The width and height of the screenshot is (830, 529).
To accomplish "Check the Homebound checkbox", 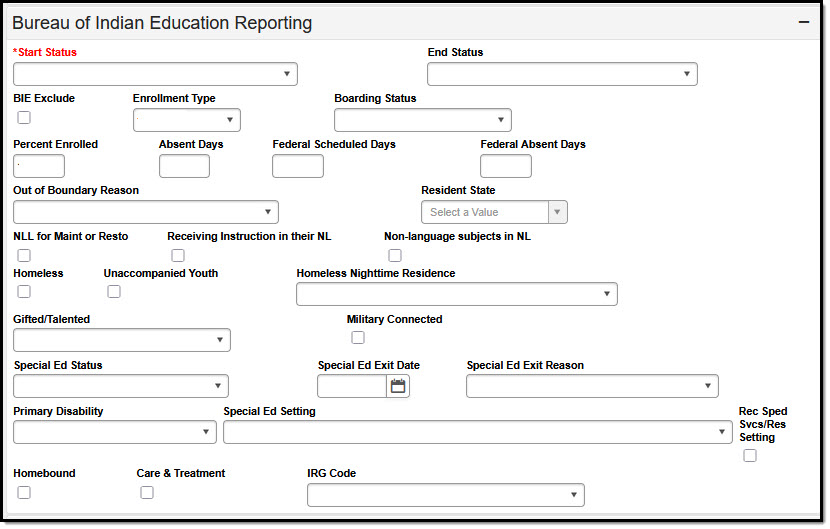I will point(24,492).
